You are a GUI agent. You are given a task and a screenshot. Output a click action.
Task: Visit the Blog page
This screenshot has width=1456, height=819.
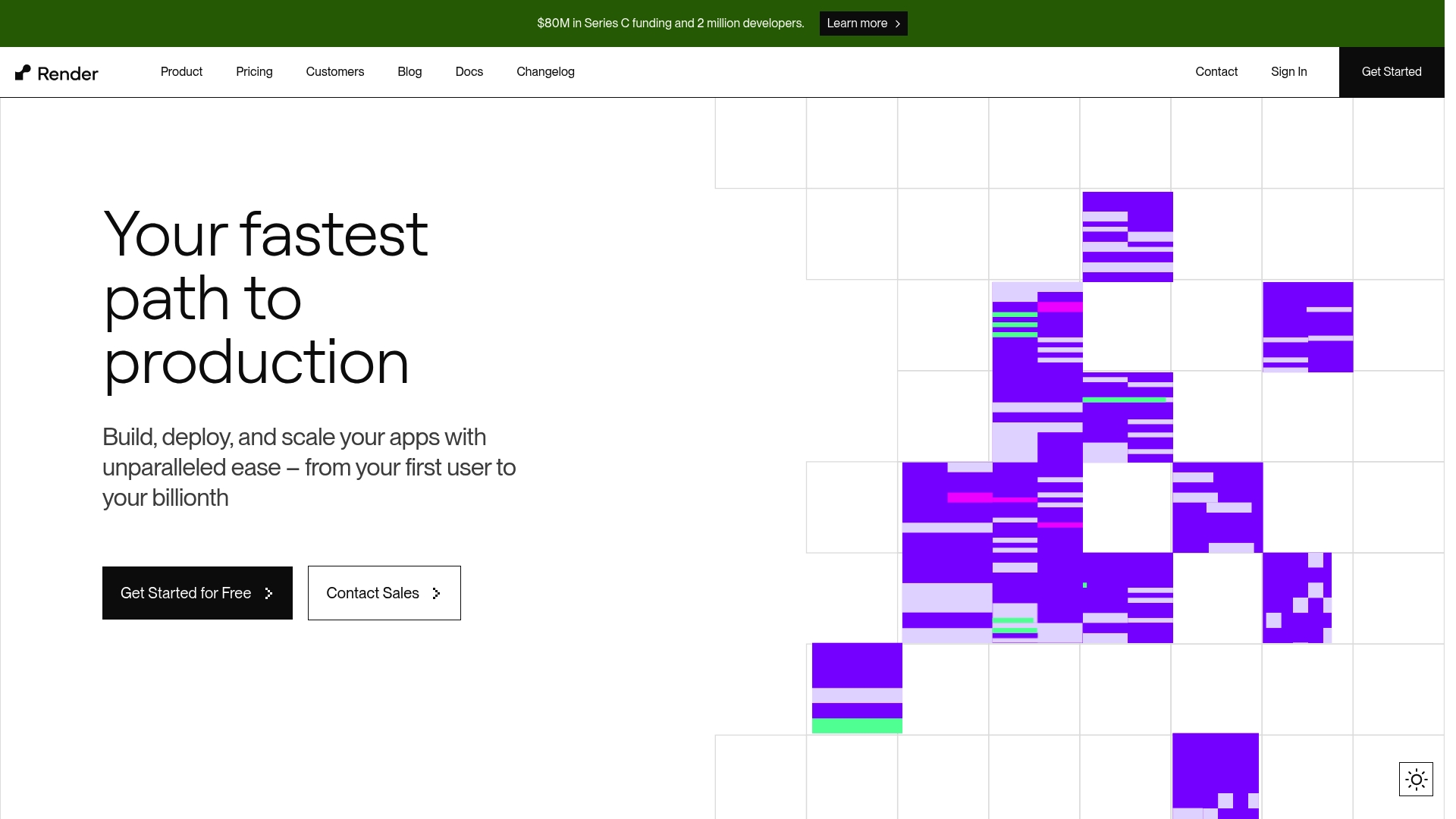(x=409, y=71)
